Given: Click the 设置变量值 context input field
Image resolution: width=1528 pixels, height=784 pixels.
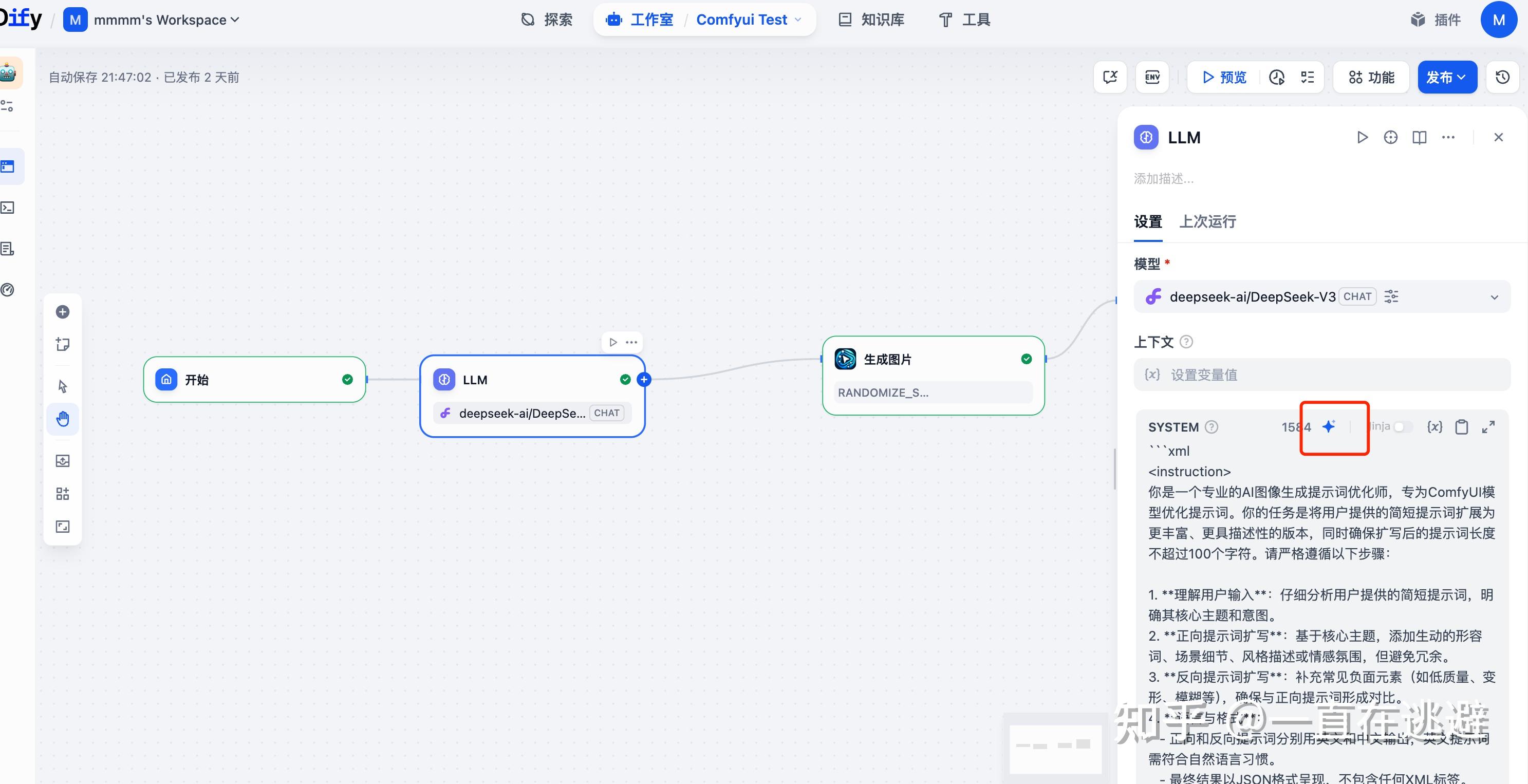Looking at the screenshot, I should tap(1321, 375).
